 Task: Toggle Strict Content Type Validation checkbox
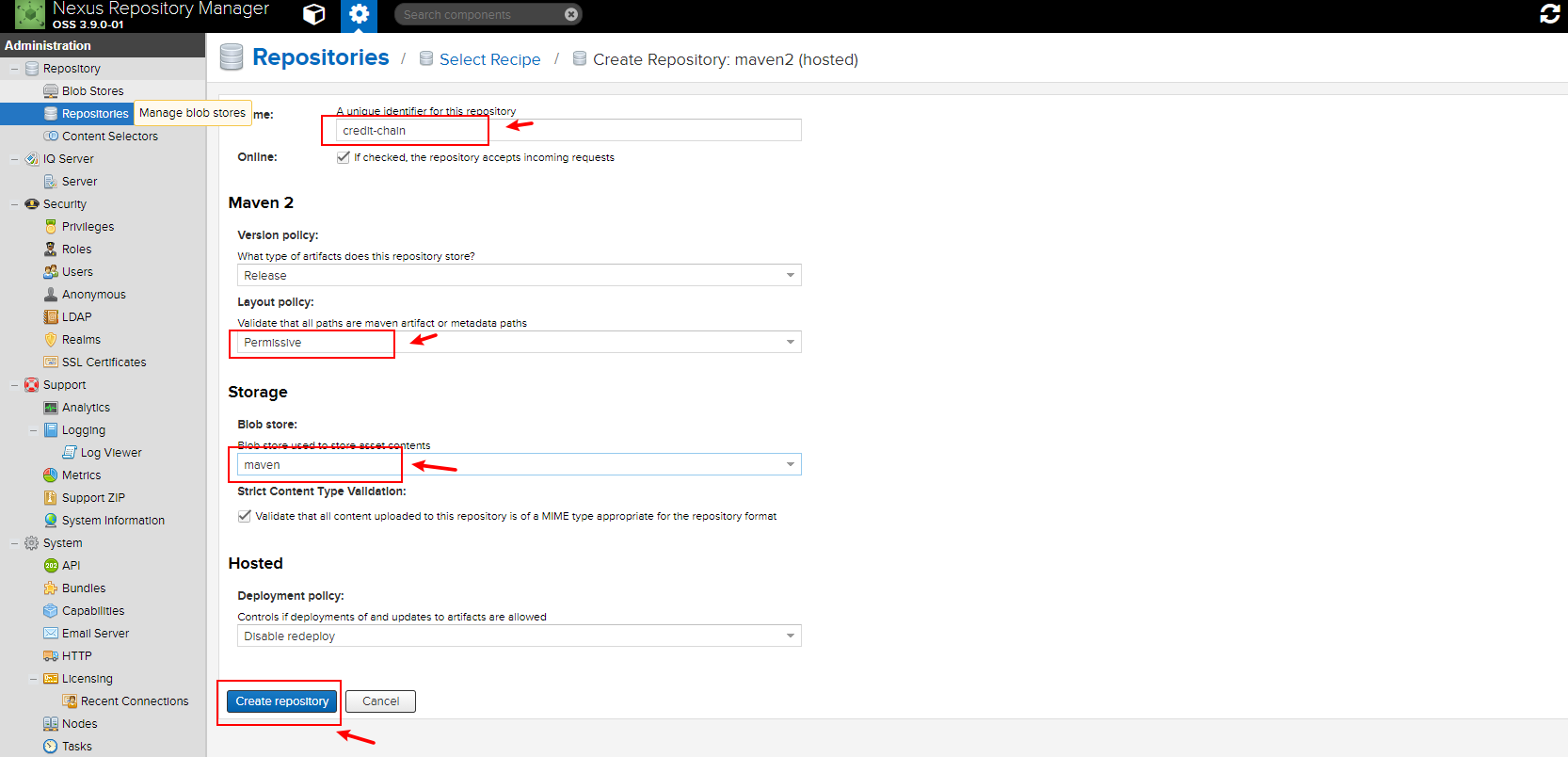tap(245, 516)
